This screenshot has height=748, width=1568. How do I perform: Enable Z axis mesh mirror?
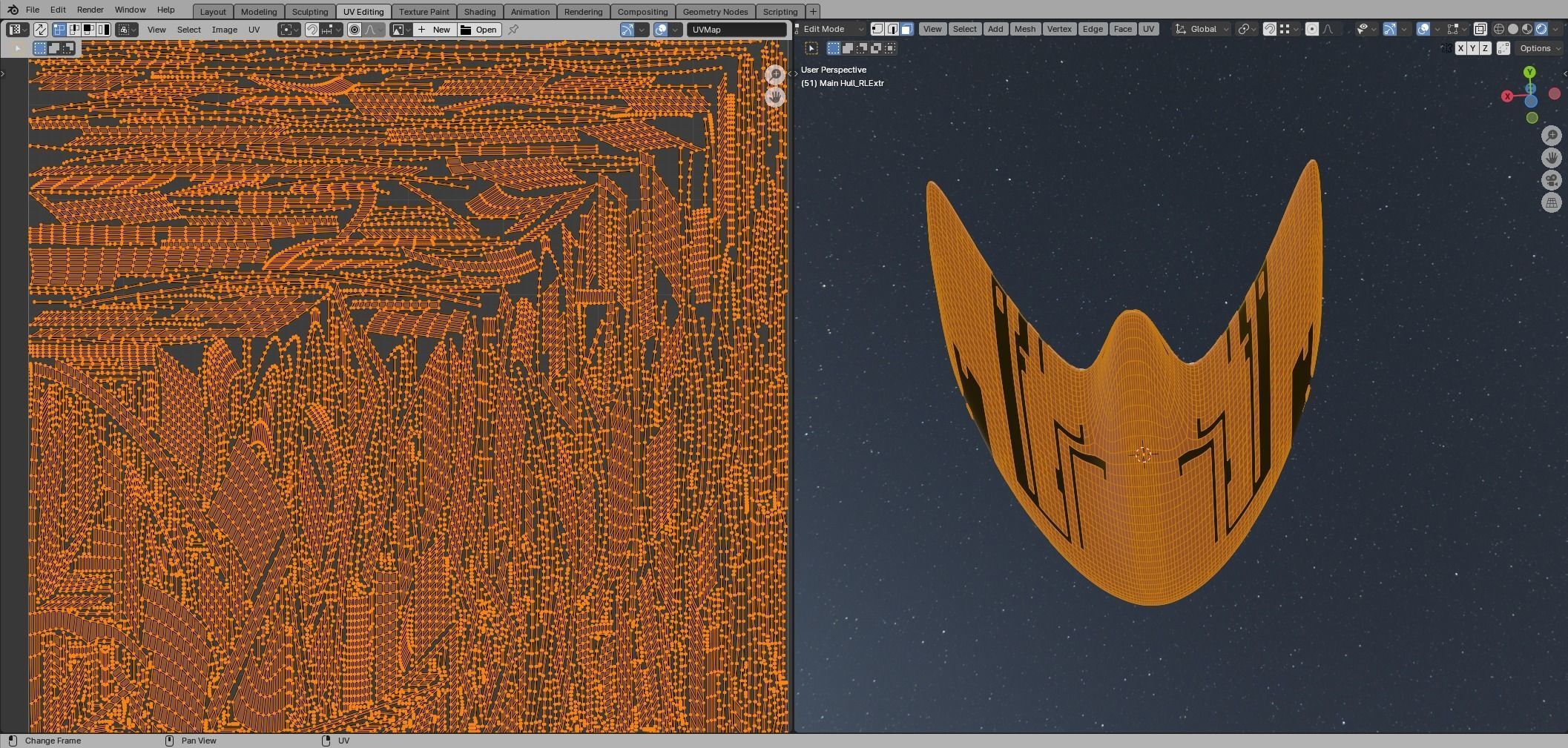1485,48
